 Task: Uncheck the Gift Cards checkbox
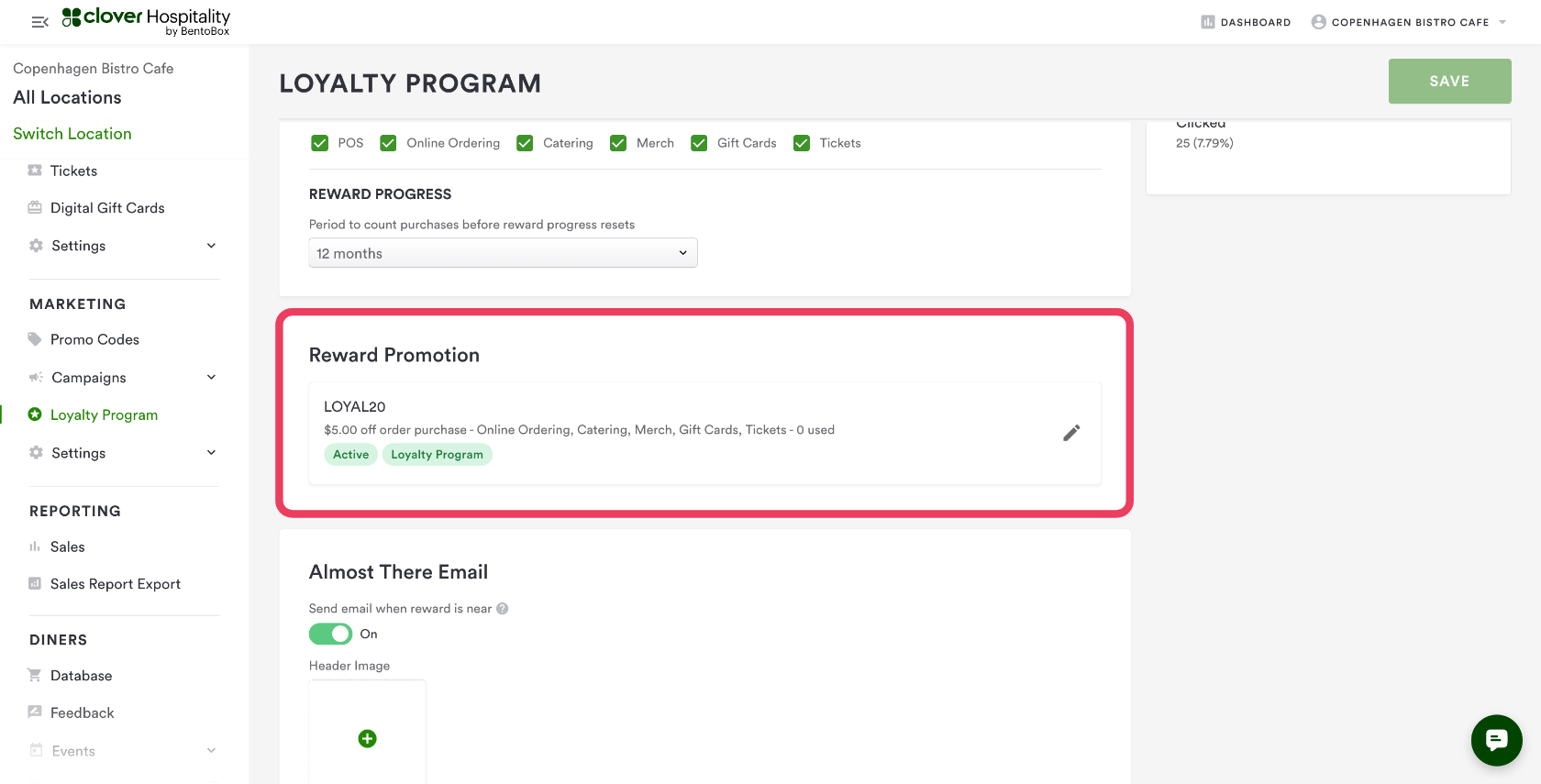700,143
